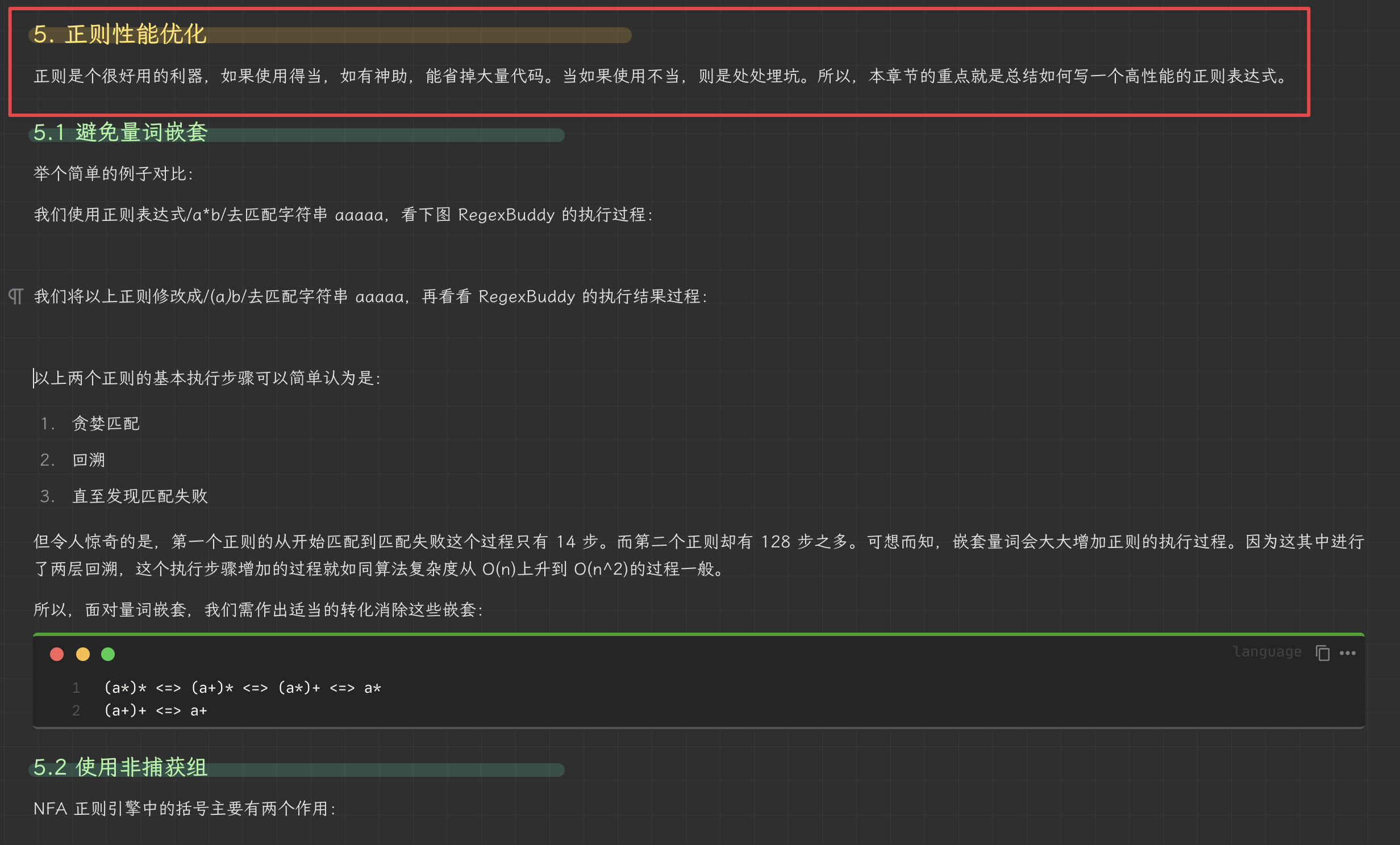Screen dimensions: 1400x845
Task: Open the code block more options menu
Action: point(1348,653)
